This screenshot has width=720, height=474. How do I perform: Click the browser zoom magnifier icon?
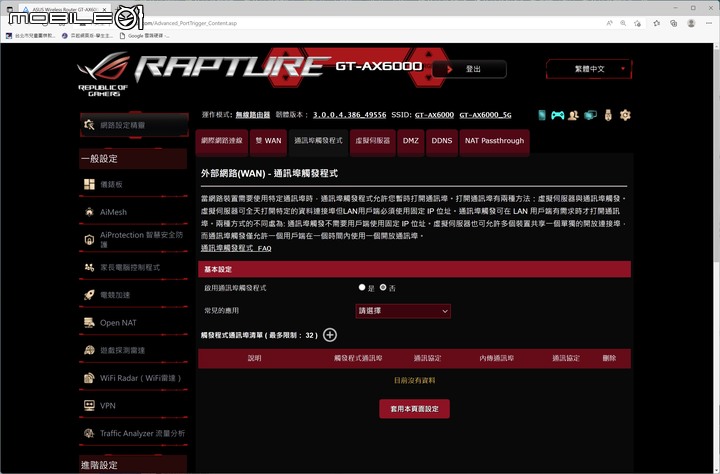pyautogui.click(x=623, y=23)
